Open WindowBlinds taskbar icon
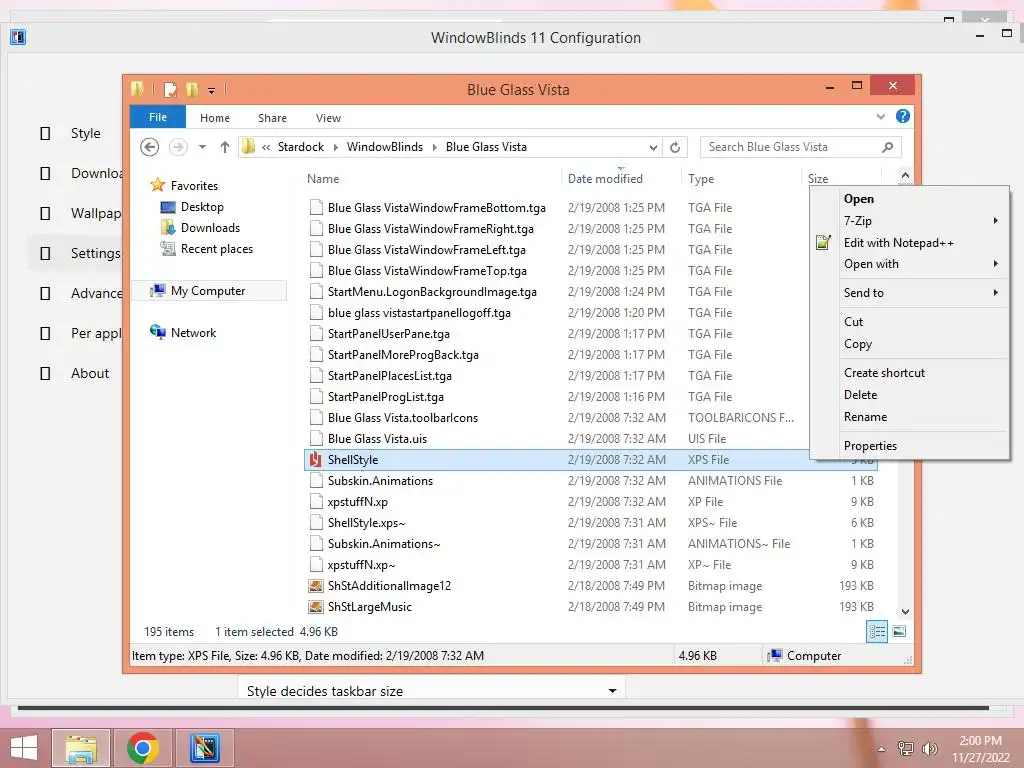The width and height of the screenshot is (1024, 768). tap(204, 748)
